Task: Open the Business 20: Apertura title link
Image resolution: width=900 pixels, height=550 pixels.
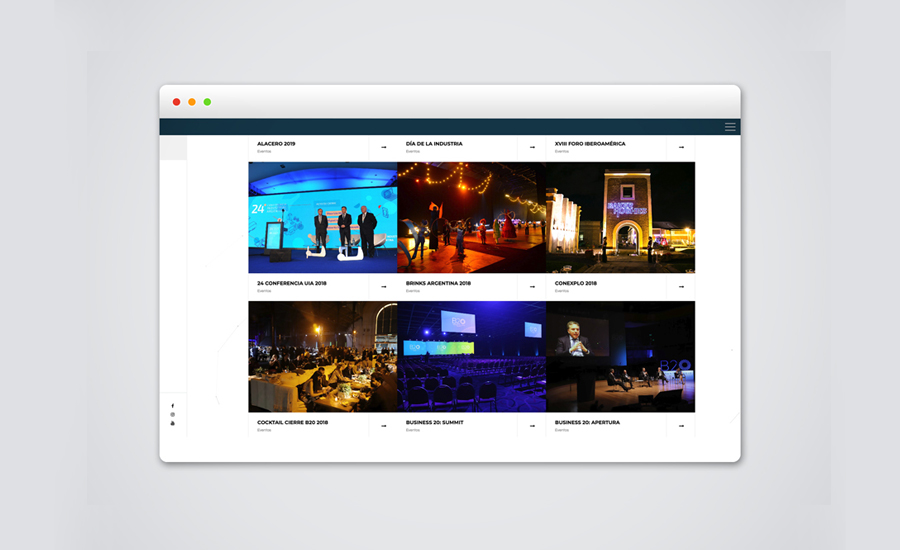Action: pos(587,423)
